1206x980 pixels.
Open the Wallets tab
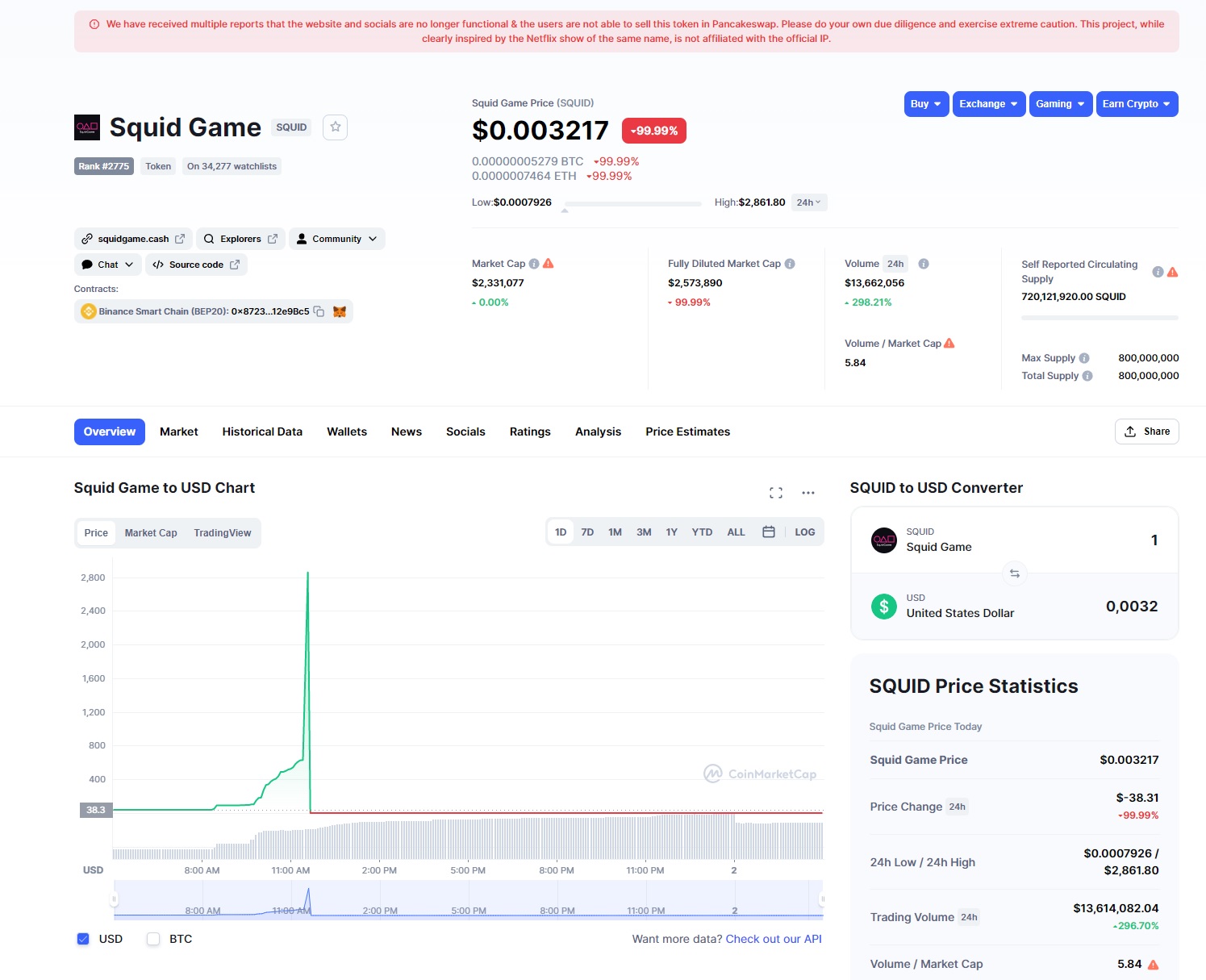[347, 432]
